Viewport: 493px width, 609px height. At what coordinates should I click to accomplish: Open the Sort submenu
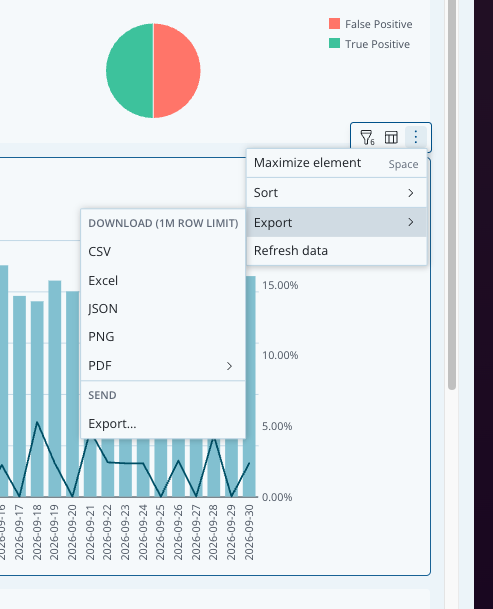(336, 193)
